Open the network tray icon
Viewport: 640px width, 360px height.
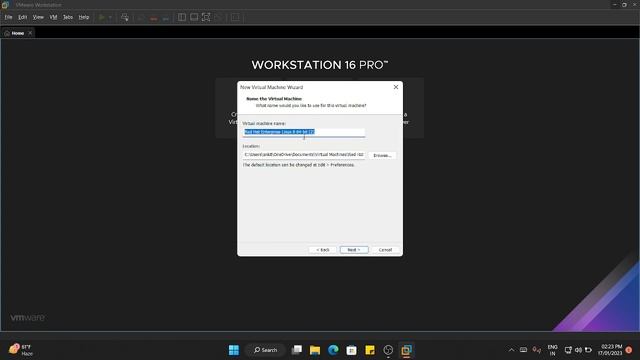[x=568, y=350]
